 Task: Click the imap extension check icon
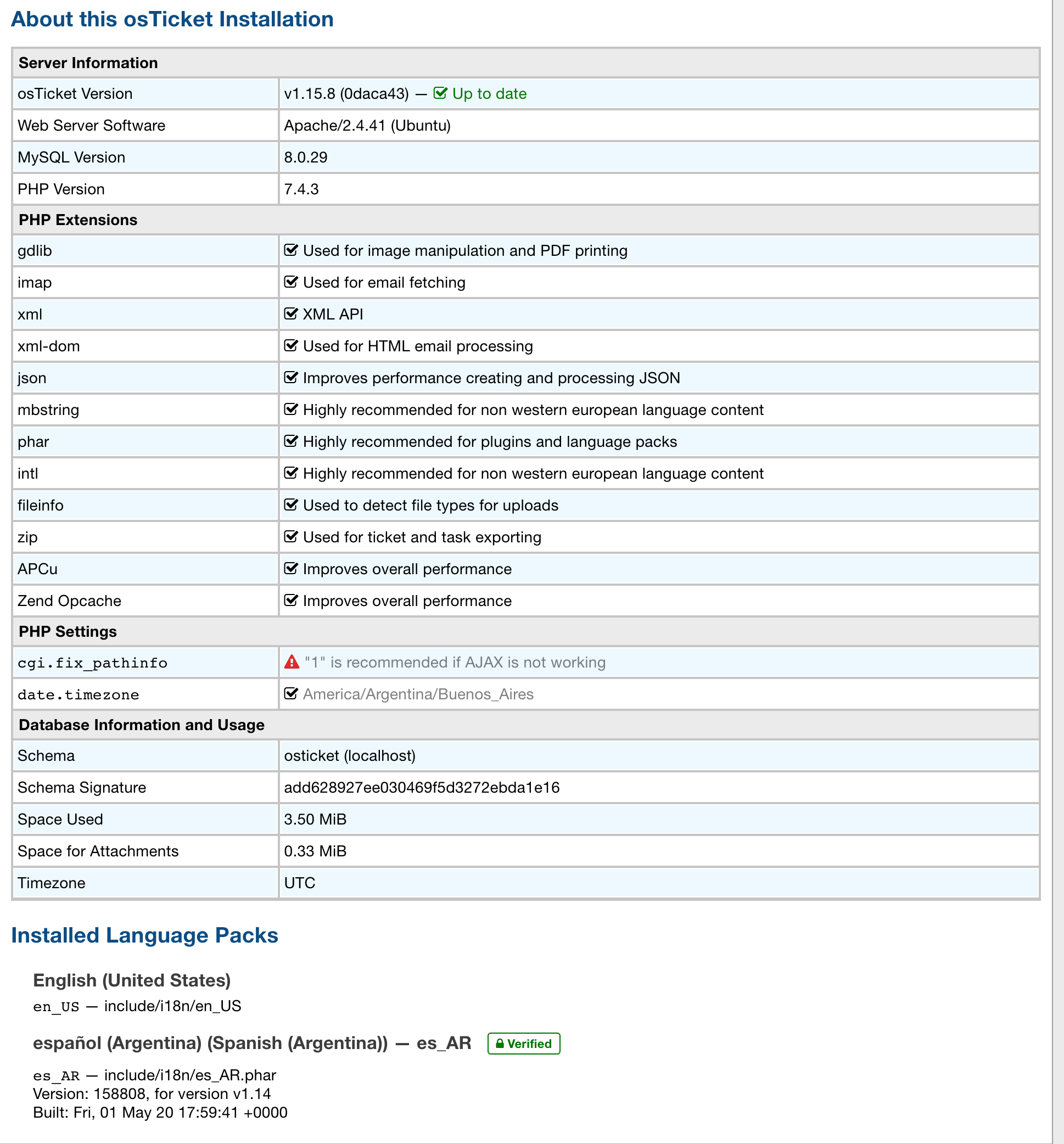tap(291, 282)
